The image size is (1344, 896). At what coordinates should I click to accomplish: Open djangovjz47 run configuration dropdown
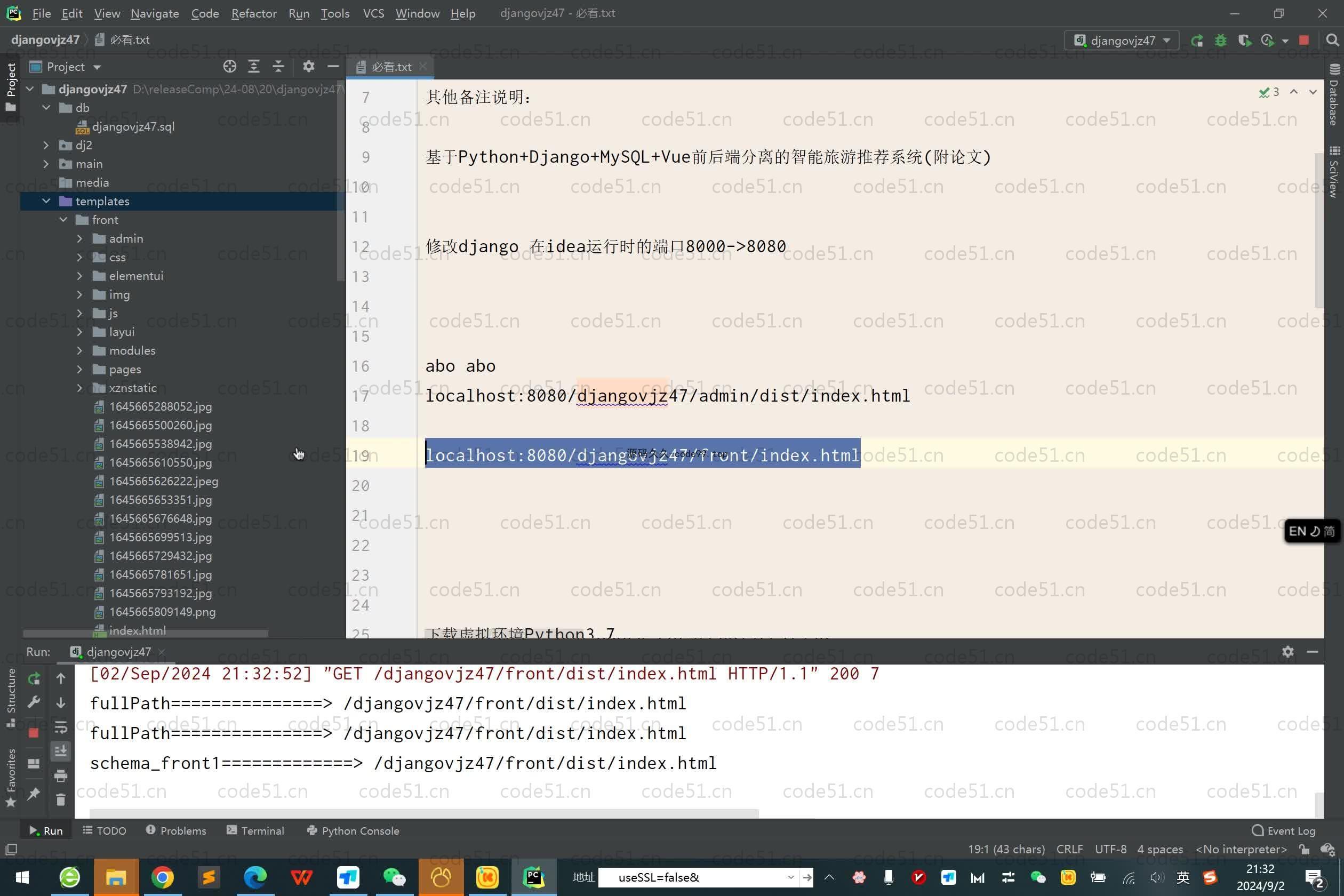(1122, 41)
